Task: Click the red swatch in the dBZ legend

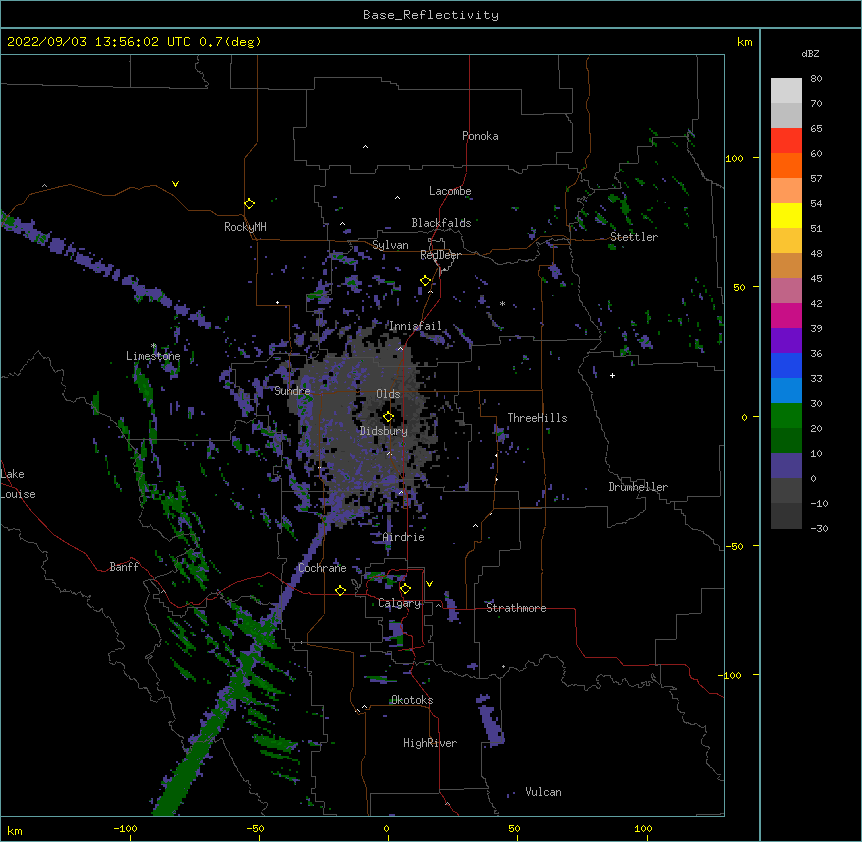Action: coord(786,141)
